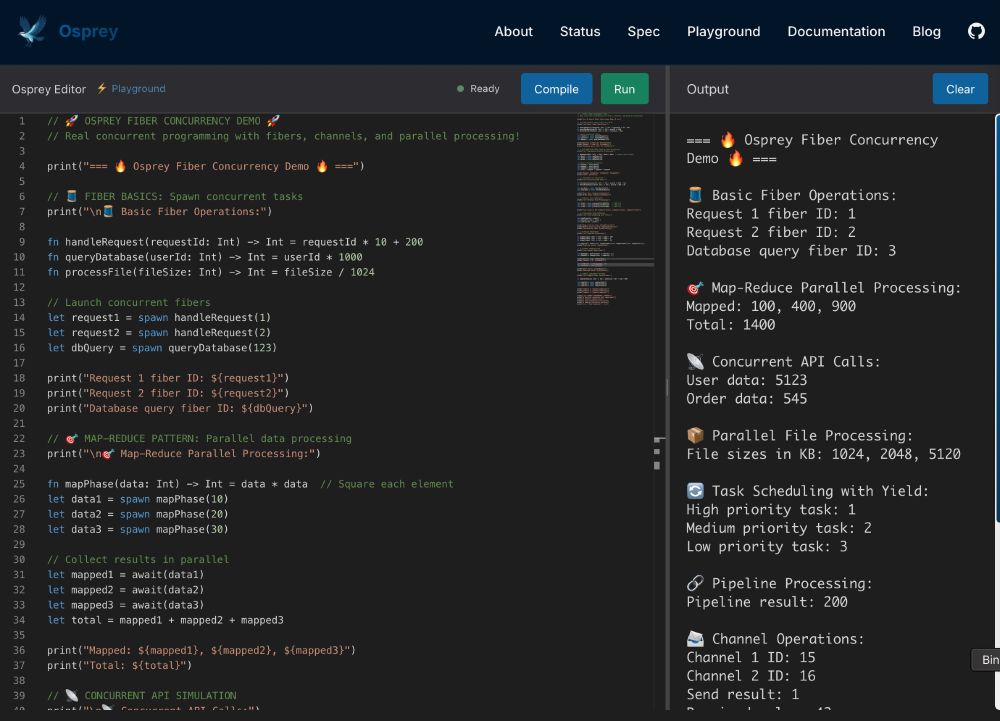The width and height of the screenshot is (1000, 721).
Task: Click the 'let total = mapped1 + mapped2 + mapped3' line
Action: coord(165,620)
